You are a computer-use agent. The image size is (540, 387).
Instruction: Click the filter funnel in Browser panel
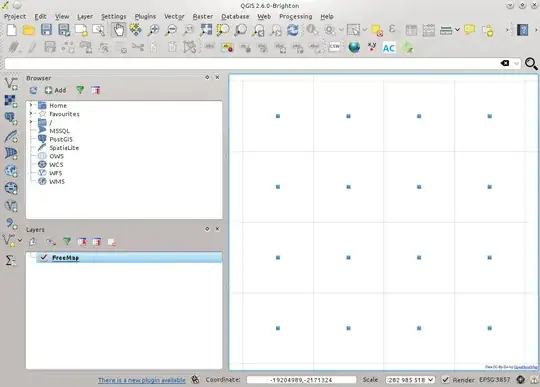(80, 90)
